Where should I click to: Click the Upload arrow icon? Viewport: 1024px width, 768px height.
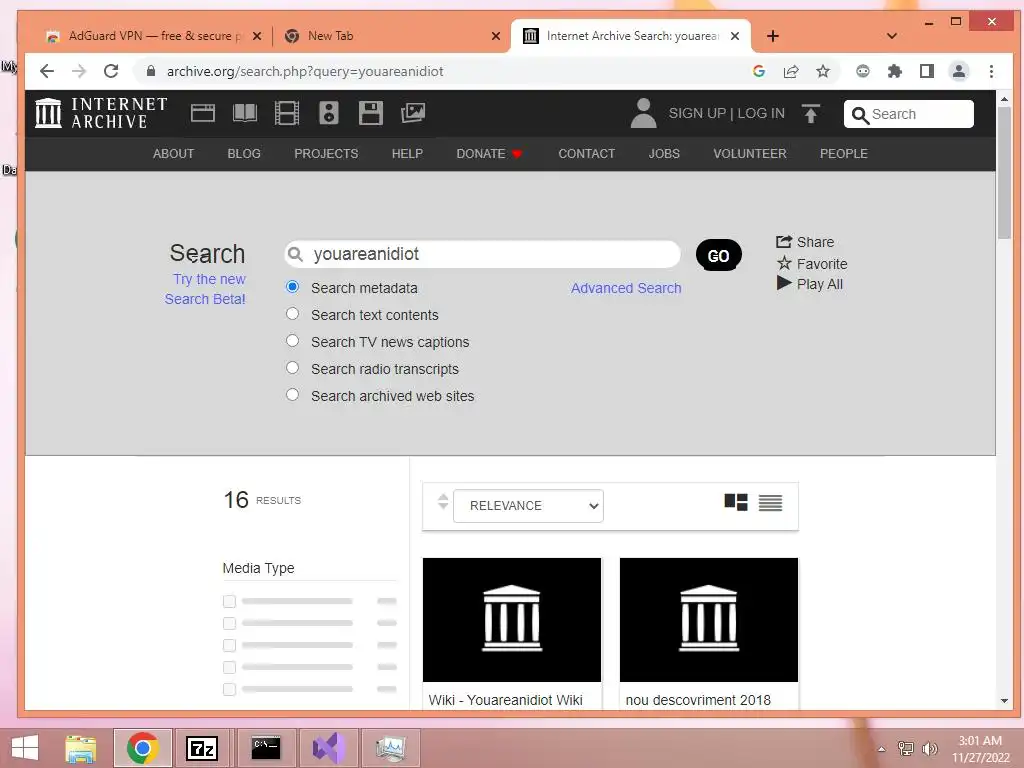click(x=810, y=114)
